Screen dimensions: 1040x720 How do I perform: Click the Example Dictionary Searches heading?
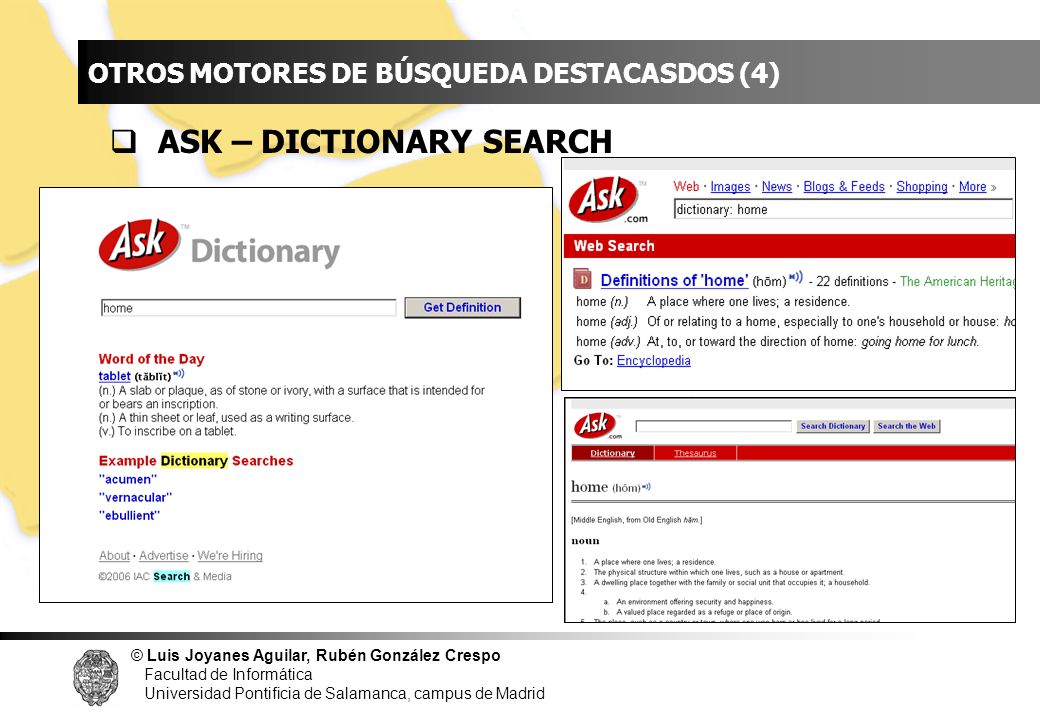pos(196,461)
